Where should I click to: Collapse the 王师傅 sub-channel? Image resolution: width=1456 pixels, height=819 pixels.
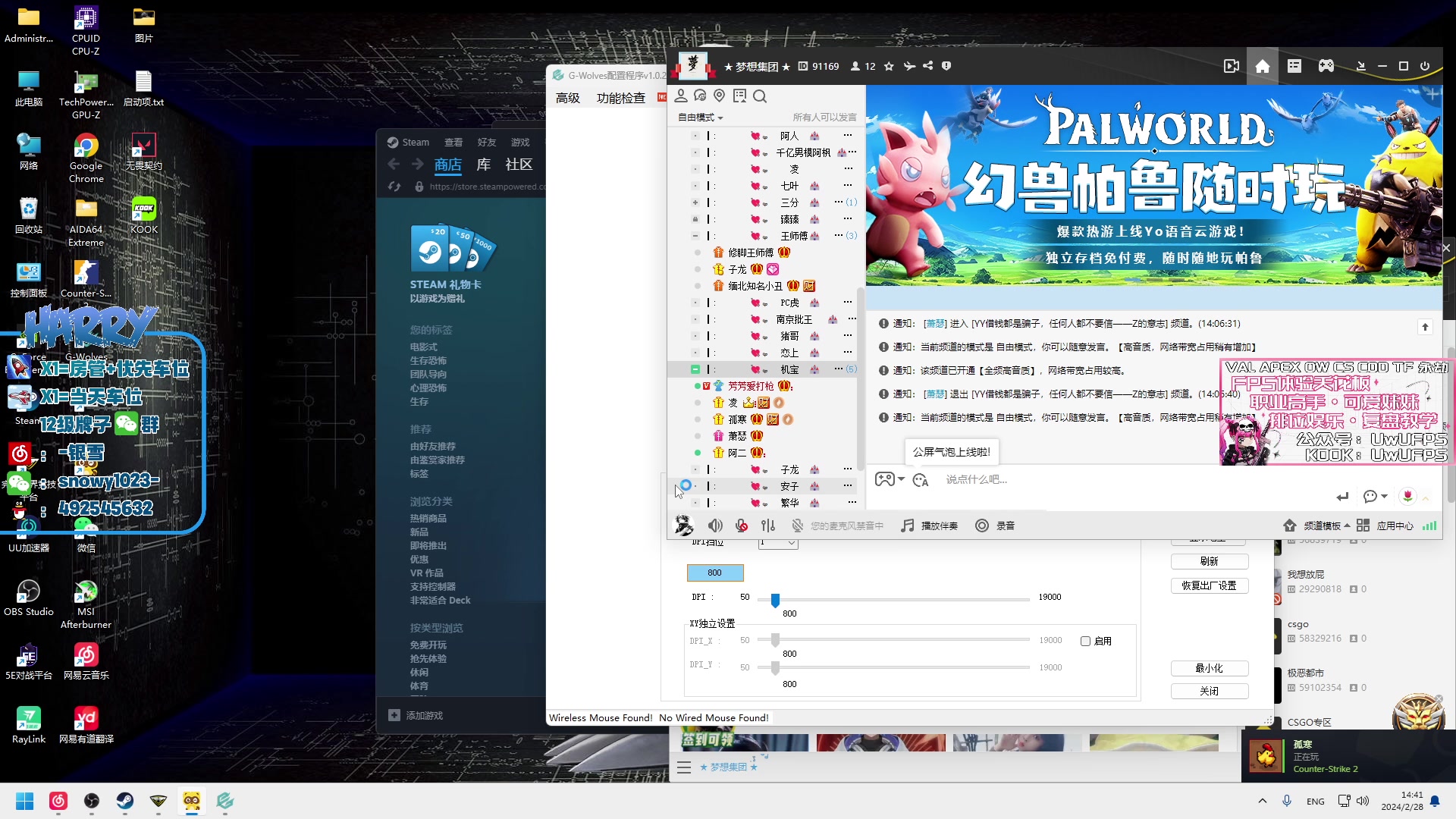pos(695,236)
